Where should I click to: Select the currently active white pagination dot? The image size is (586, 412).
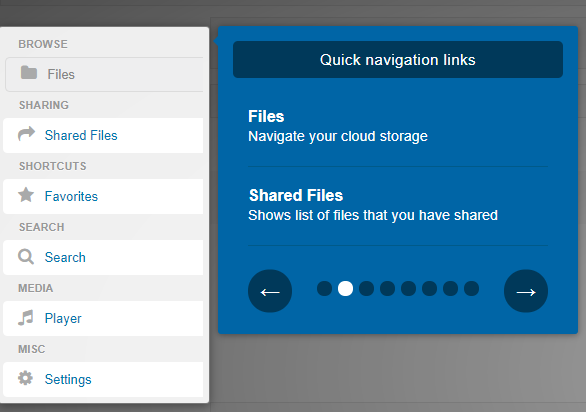click(x=345, y=289)
